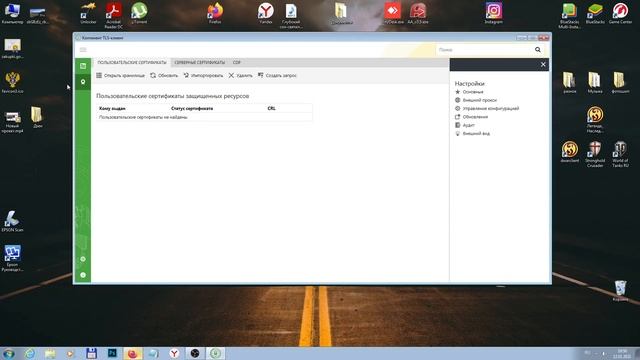The height and width of the screenshot is (360, 640).
Task: Select the Instagram desktop icon
Action: 493,13
